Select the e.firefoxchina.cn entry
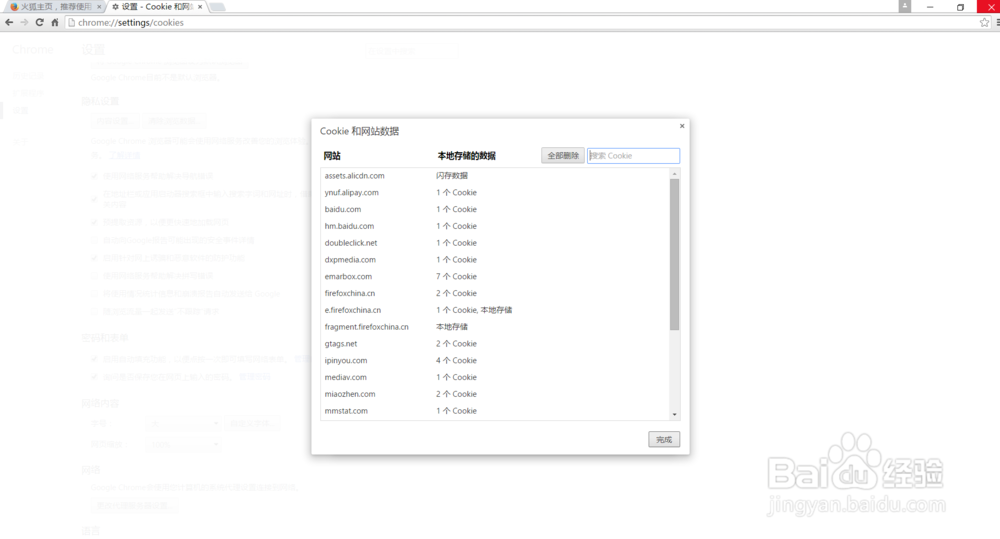The width and height of the screenshot is (1000, 539). [495, 310]
